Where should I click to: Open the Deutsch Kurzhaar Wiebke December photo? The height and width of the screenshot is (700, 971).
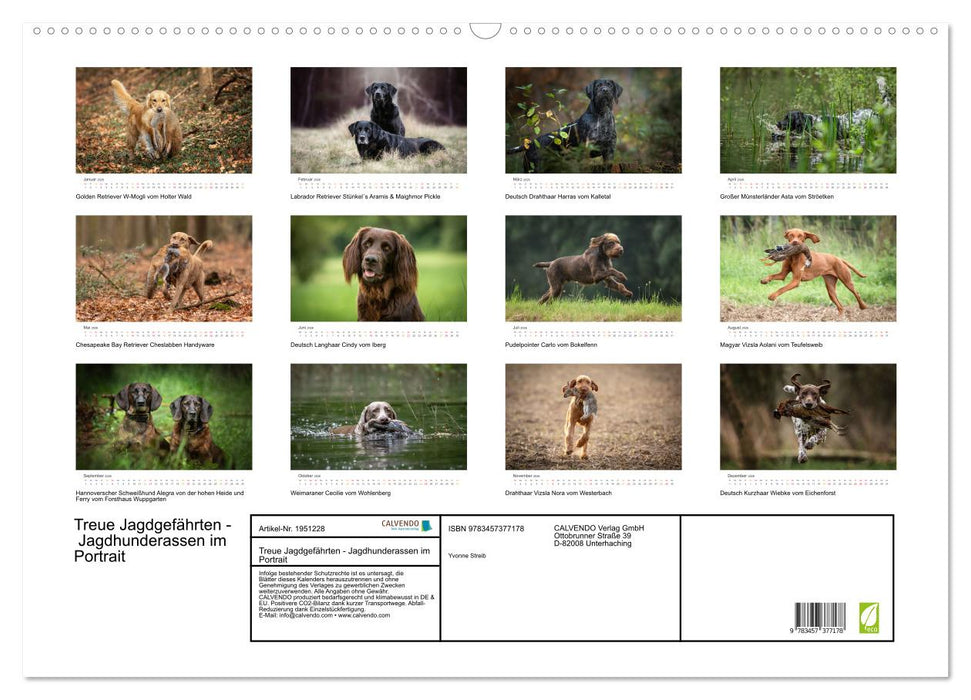(x=808, y=416)
